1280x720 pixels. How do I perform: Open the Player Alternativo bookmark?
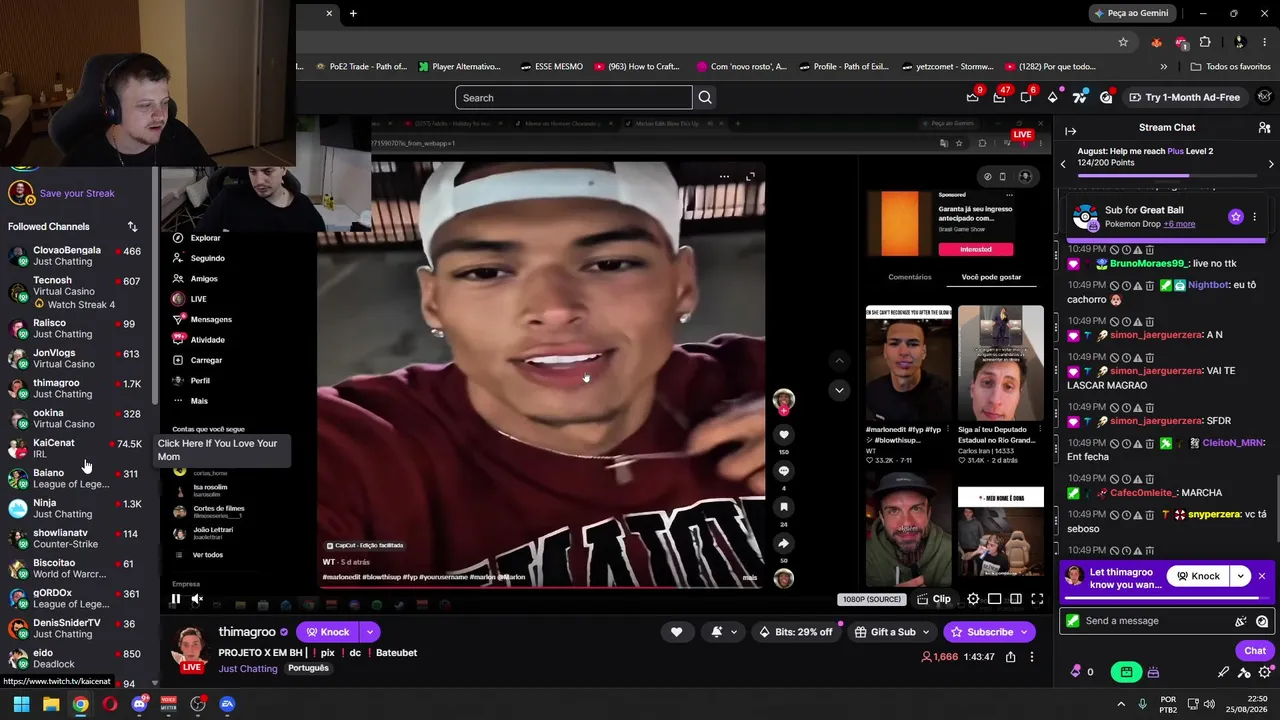459,67
